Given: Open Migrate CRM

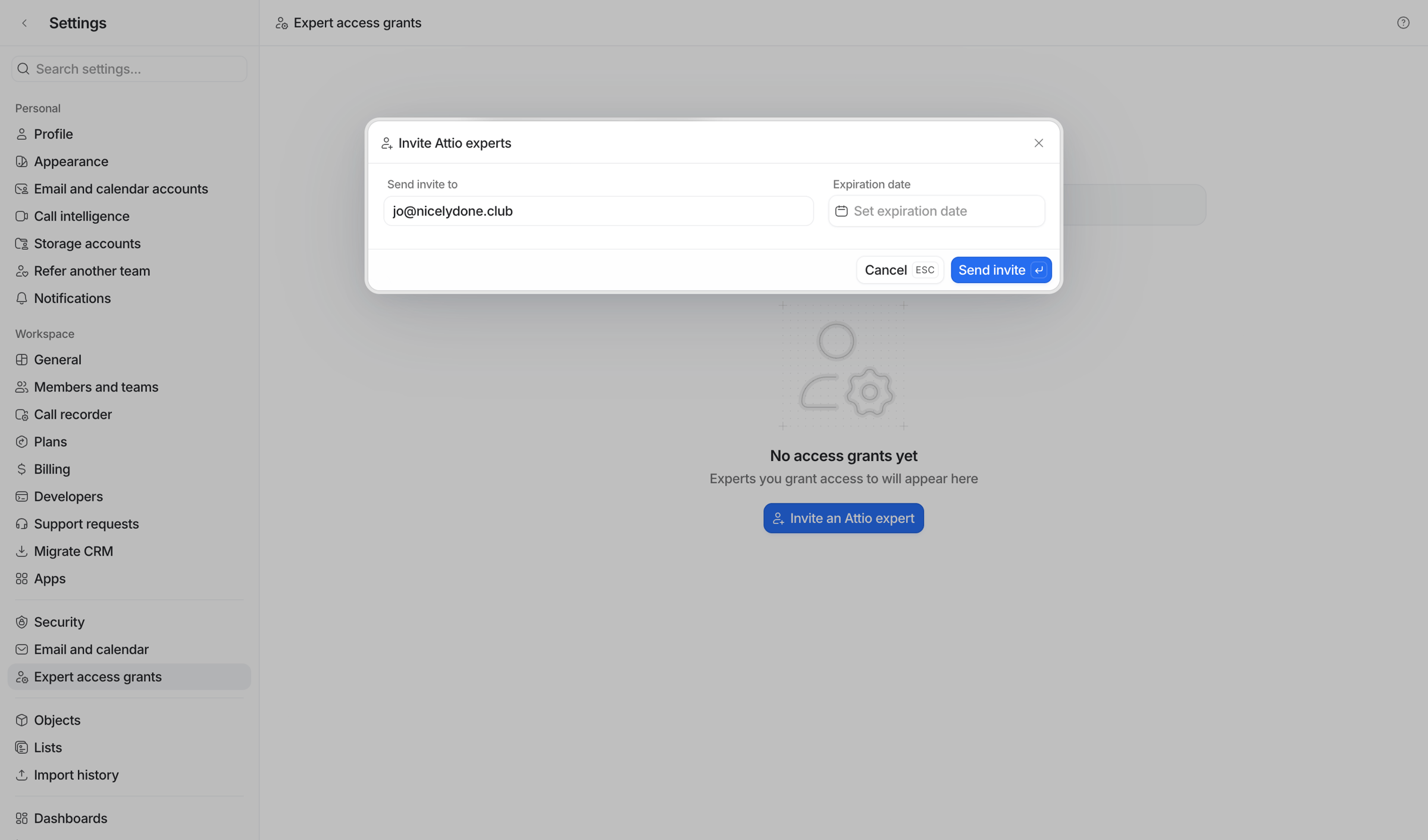Looking at the screenshot, I should [x=129, y=551].
